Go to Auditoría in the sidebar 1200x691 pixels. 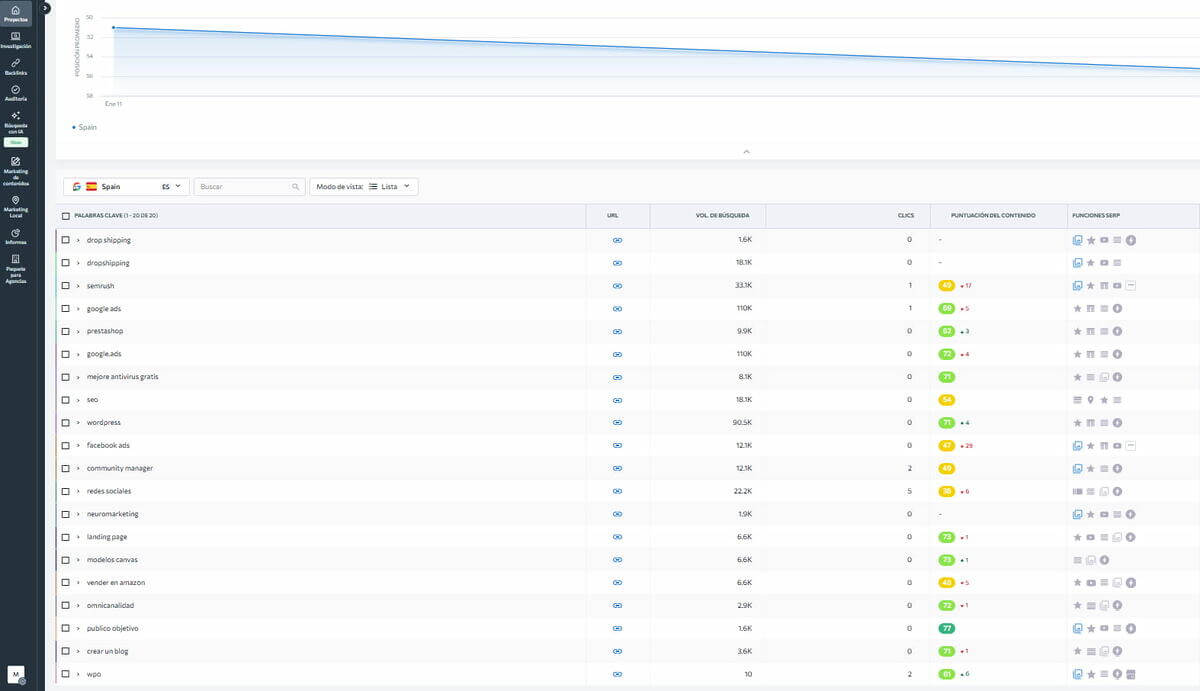(15, 92)
